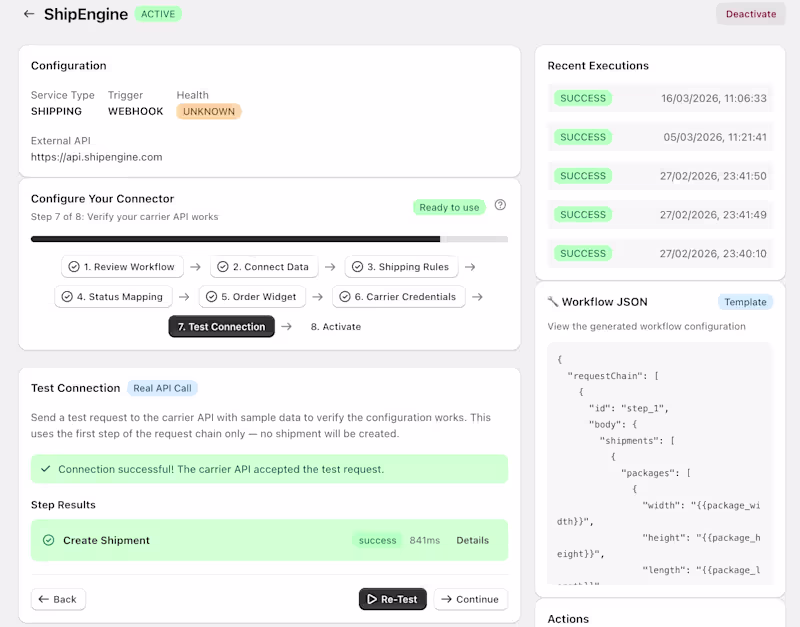Image resolution: width=800 pixels, height=627 pixels.
Task: Click the UNKNOWN health badge
Action: coord(209,111)
